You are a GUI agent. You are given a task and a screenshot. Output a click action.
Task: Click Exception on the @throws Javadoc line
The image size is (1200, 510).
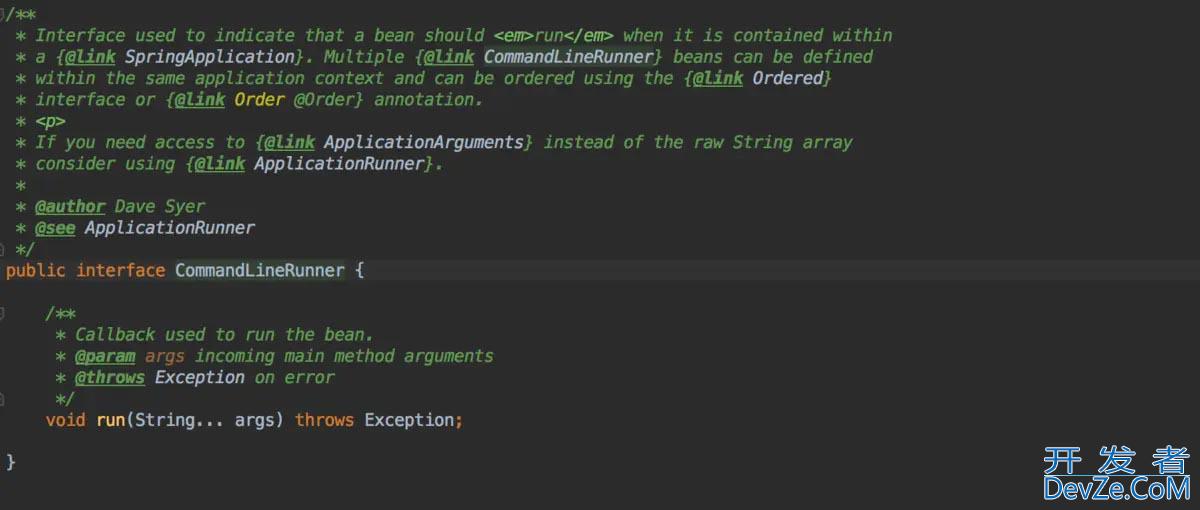tap(199, 378)
